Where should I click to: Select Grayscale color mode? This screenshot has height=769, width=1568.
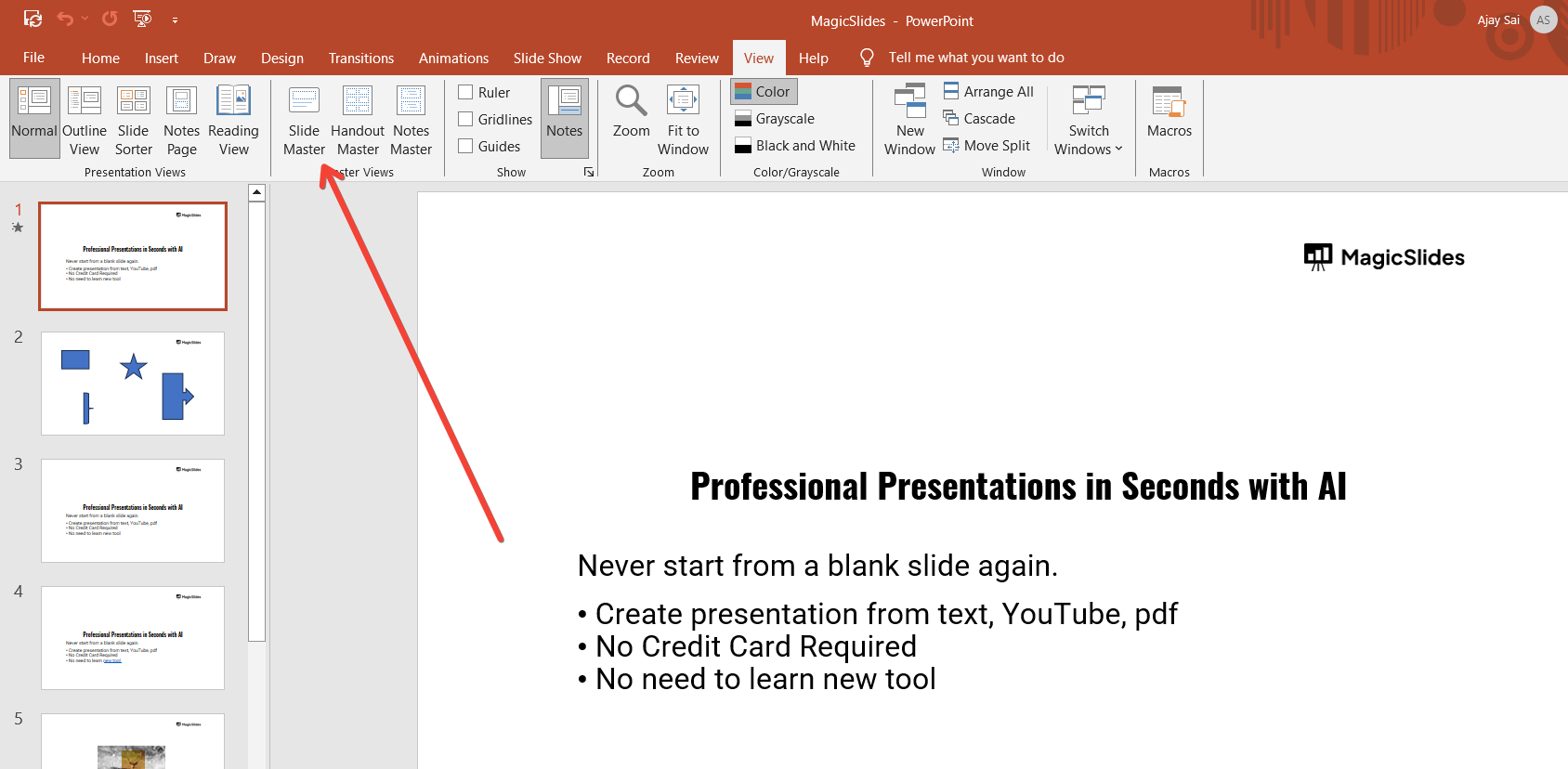pyautogui.click(x=775, y=119)
